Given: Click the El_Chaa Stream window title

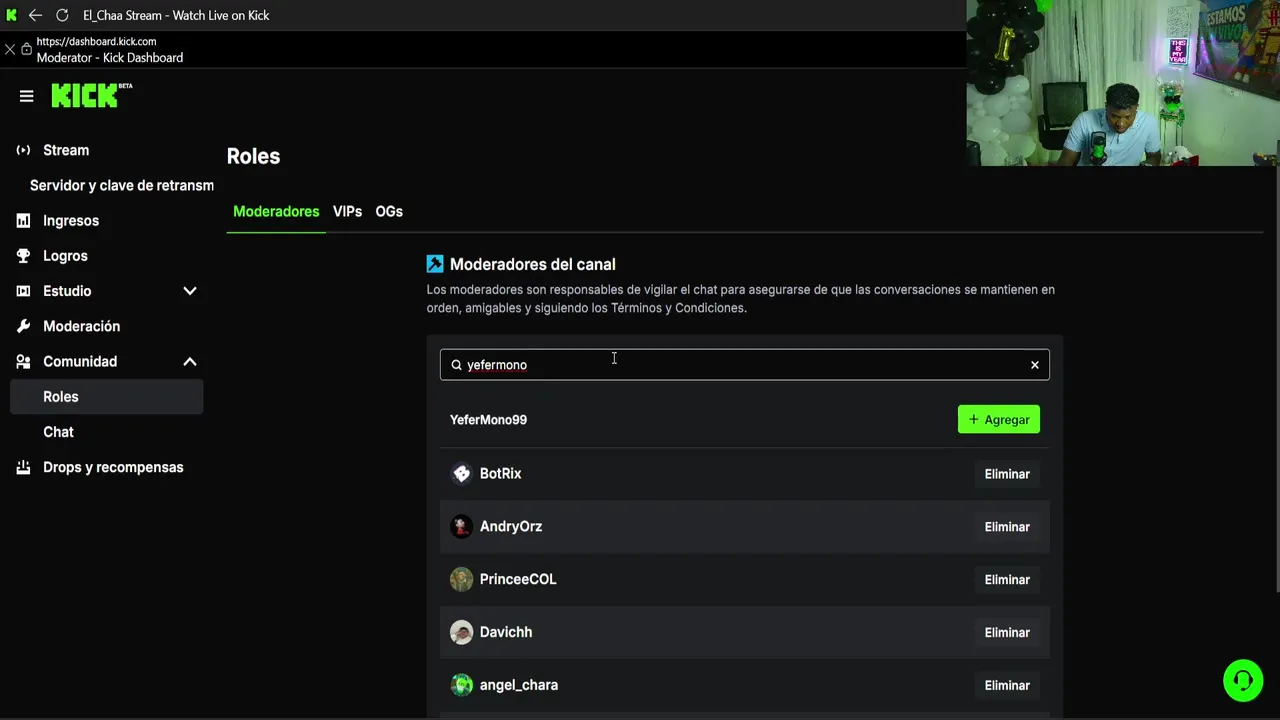Looking at the screenshot, I should coord(176,15).
